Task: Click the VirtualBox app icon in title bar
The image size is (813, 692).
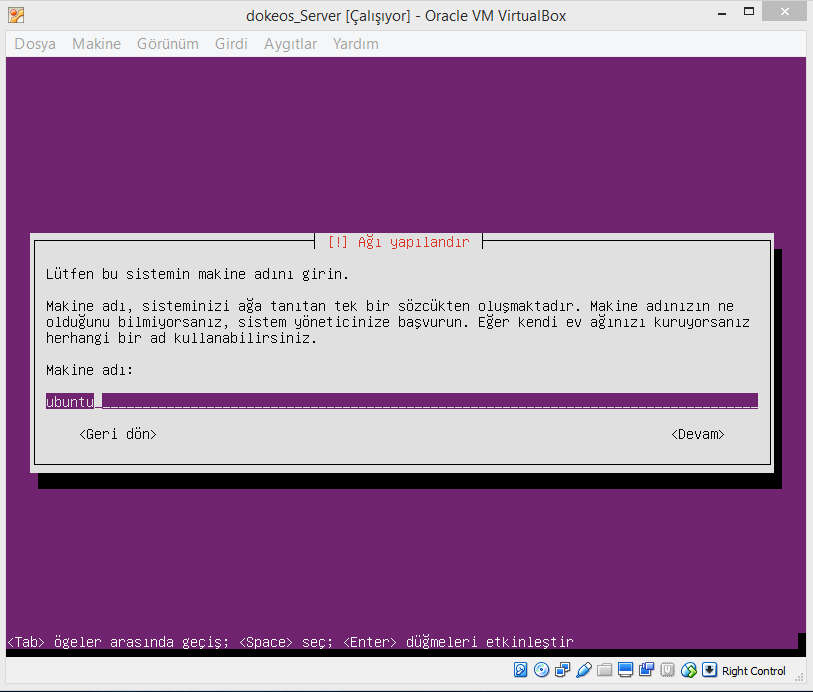Action: (16, 16)
